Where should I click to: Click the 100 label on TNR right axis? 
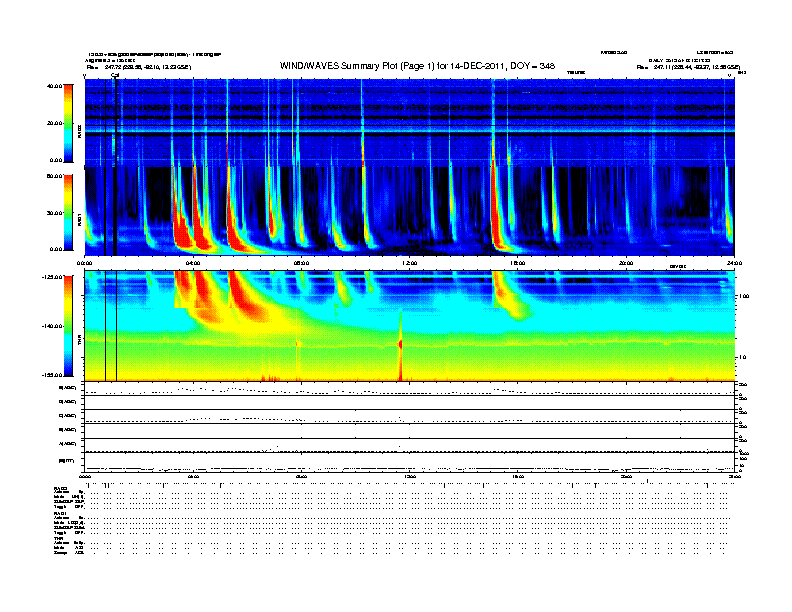(x=743, y=296)
